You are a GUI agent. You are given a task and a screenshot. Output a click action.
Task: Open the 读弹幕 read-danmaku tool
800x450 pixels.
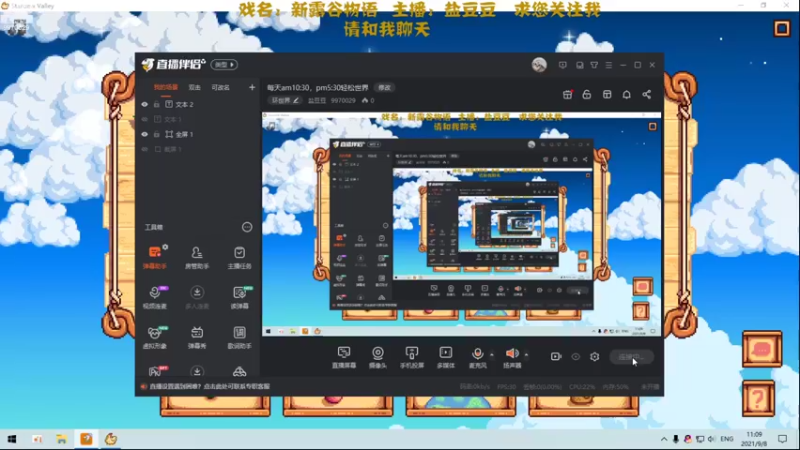pyautogui.click(x=239, y=297)
